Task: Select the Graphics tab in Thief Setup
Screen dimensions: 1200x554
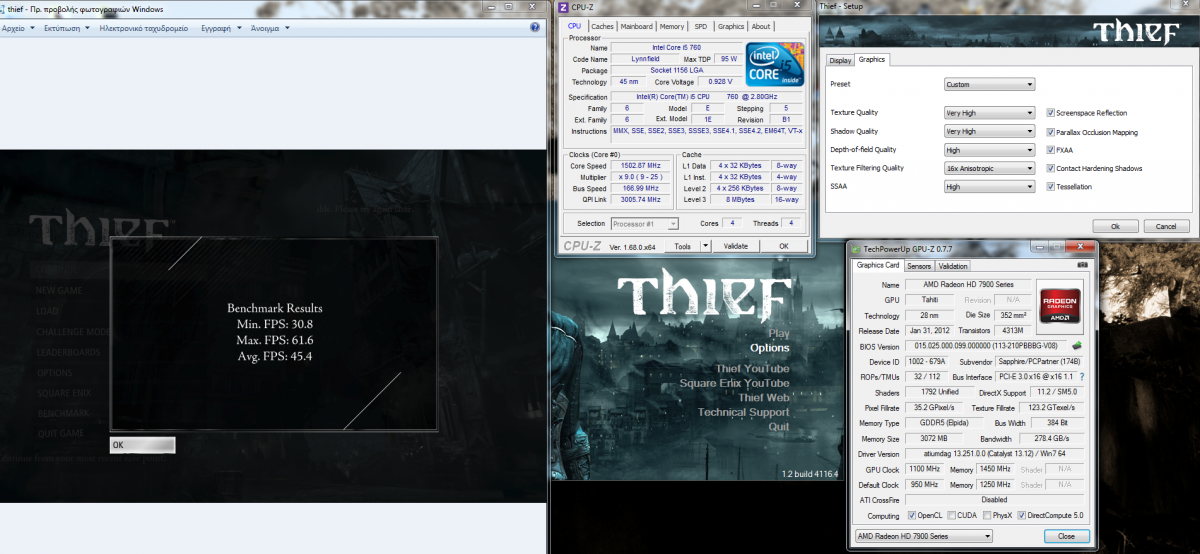Action: click(872, 59)
